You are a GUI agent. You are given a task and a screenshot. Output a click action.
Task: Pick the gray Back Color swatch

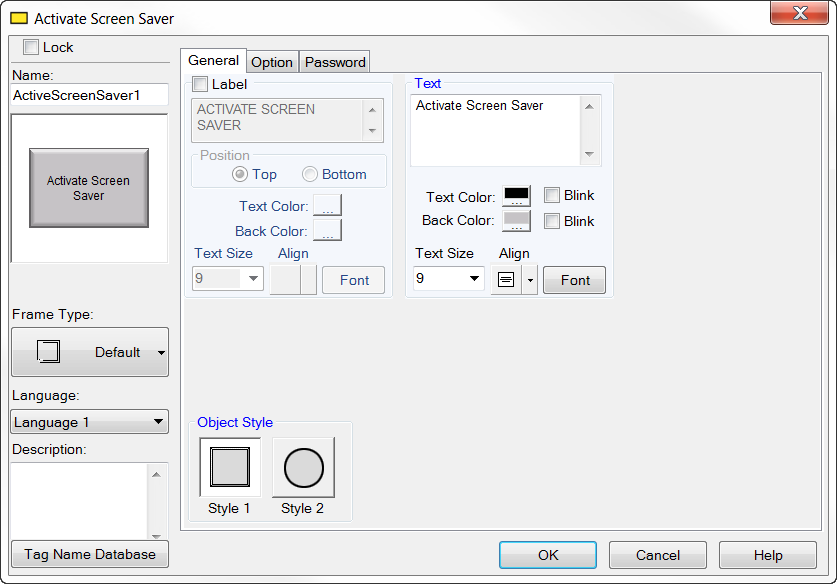(516, 220)
